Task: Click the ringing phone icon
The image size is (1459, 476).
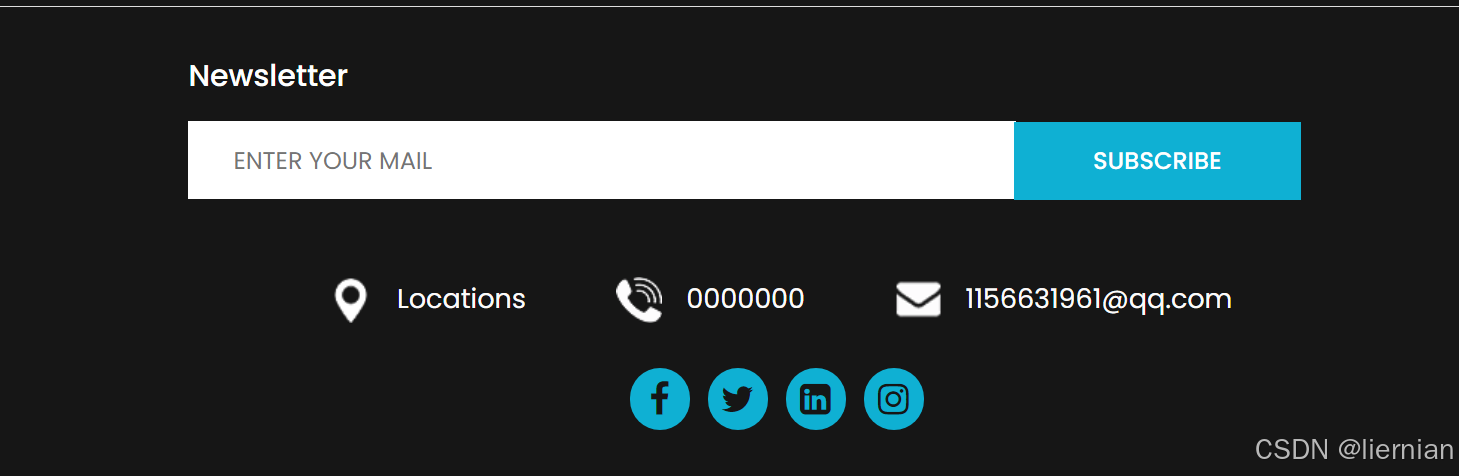Action: click(x=639, y=300)
